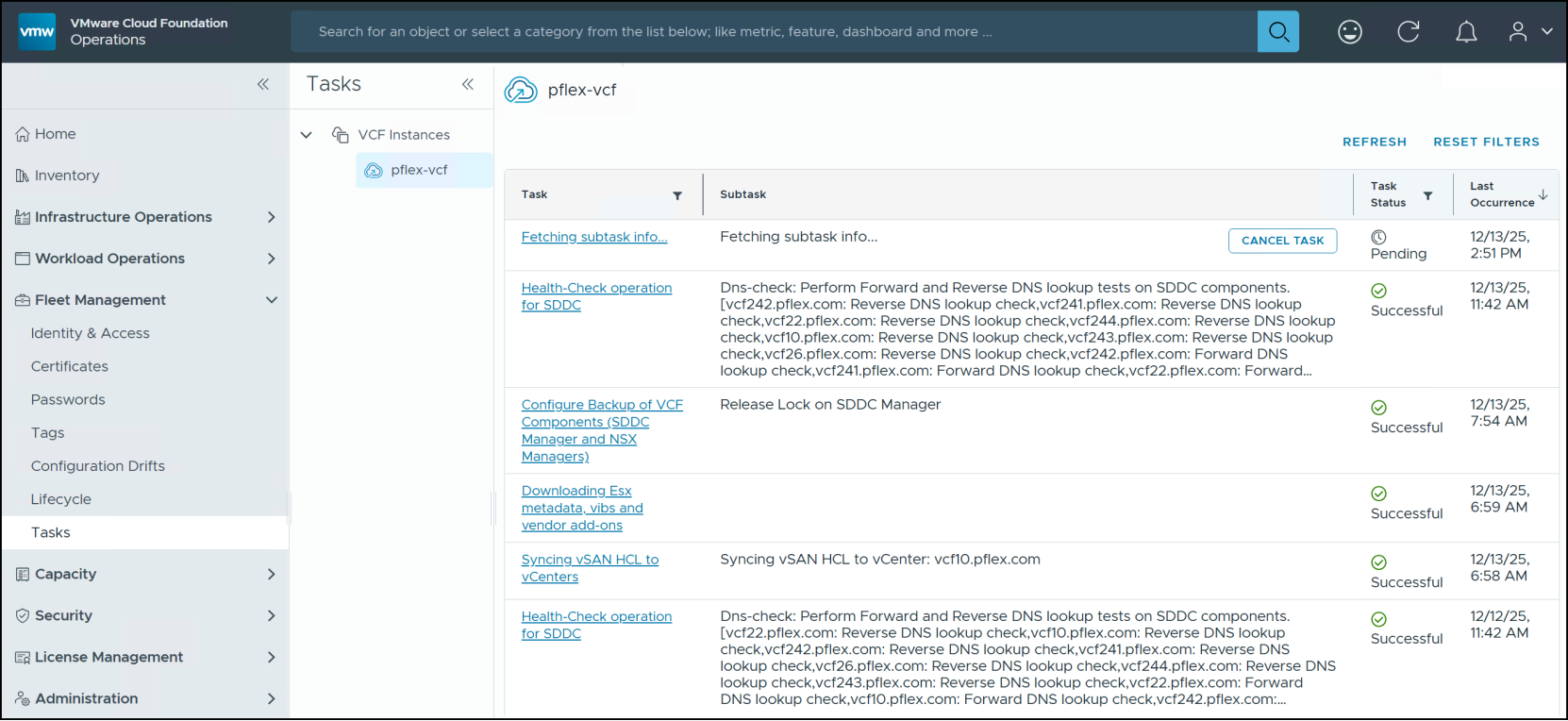
Task: Click the large pflex-vcf cloud header icon
Action: tap(521, 90)
